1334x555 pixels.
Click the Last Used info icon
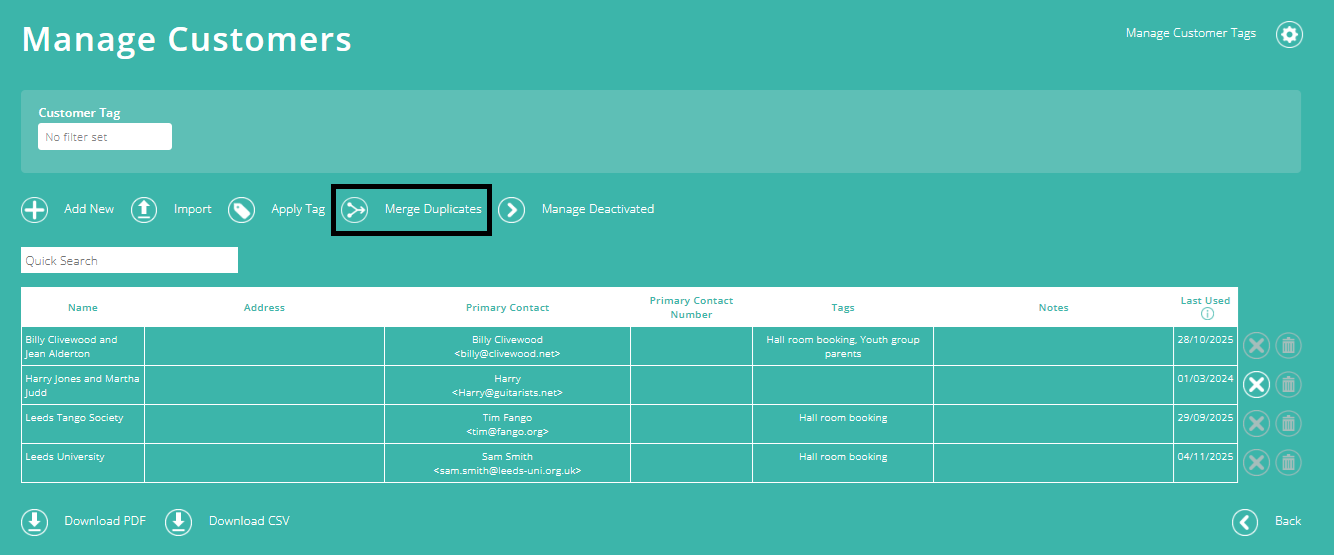[x=1207, y=314]
